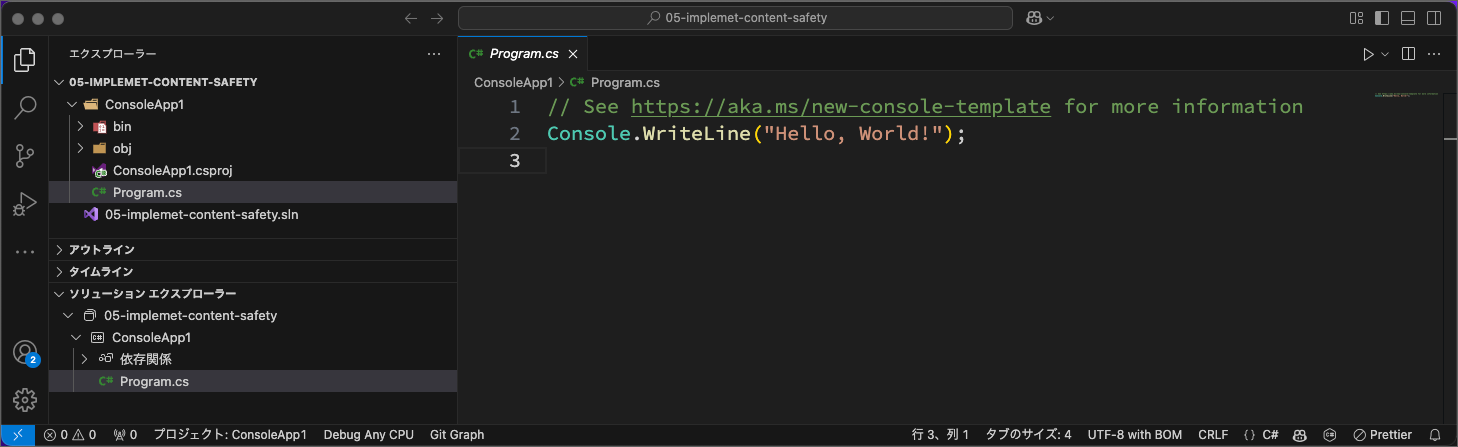Image resolution: width=1458 pixels, height=447 pixels.
Task: Toggle the secondary side bar visibility
Action: 1434,18
